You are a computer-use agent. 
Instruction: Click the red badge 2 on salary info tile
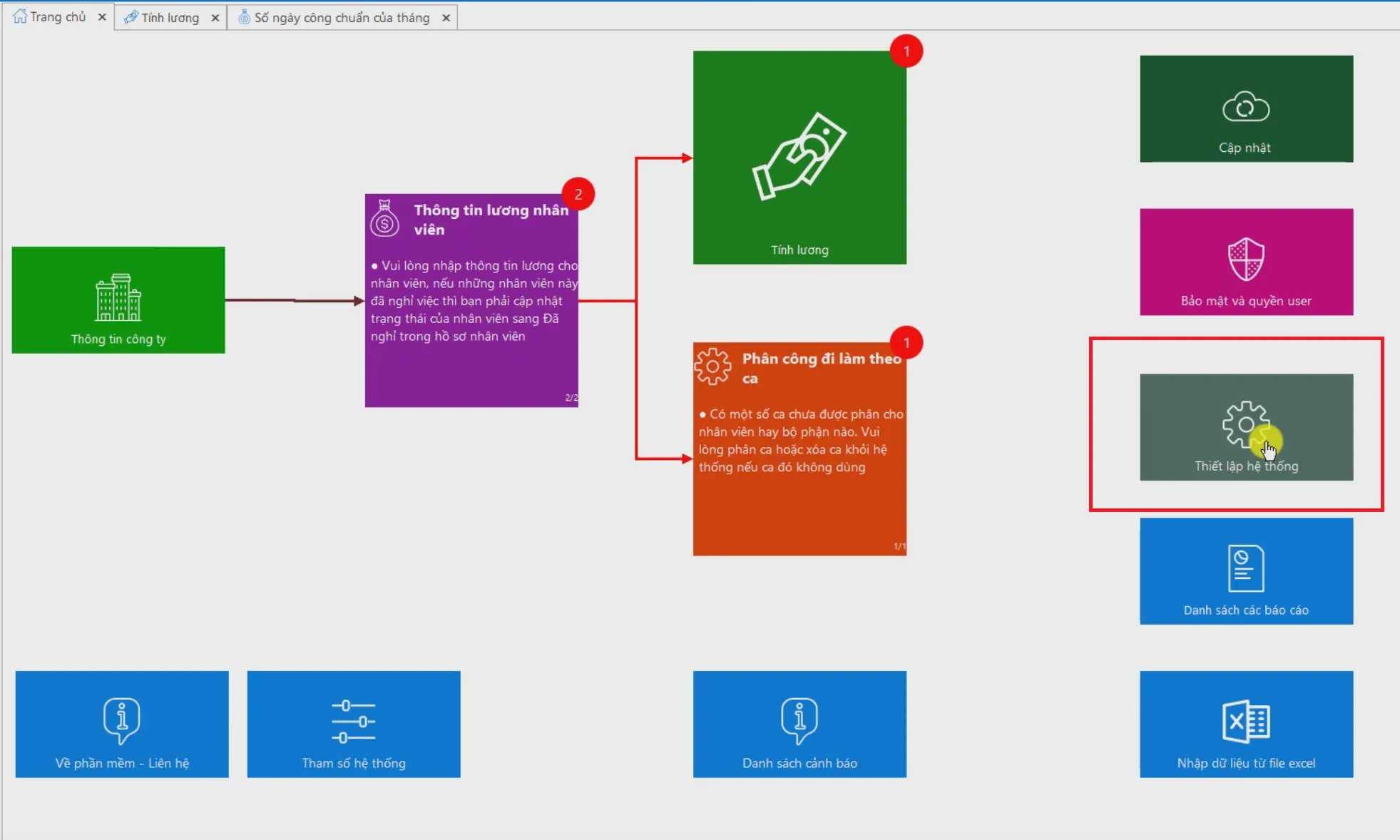pyautogui.click(x=578, y=194)
